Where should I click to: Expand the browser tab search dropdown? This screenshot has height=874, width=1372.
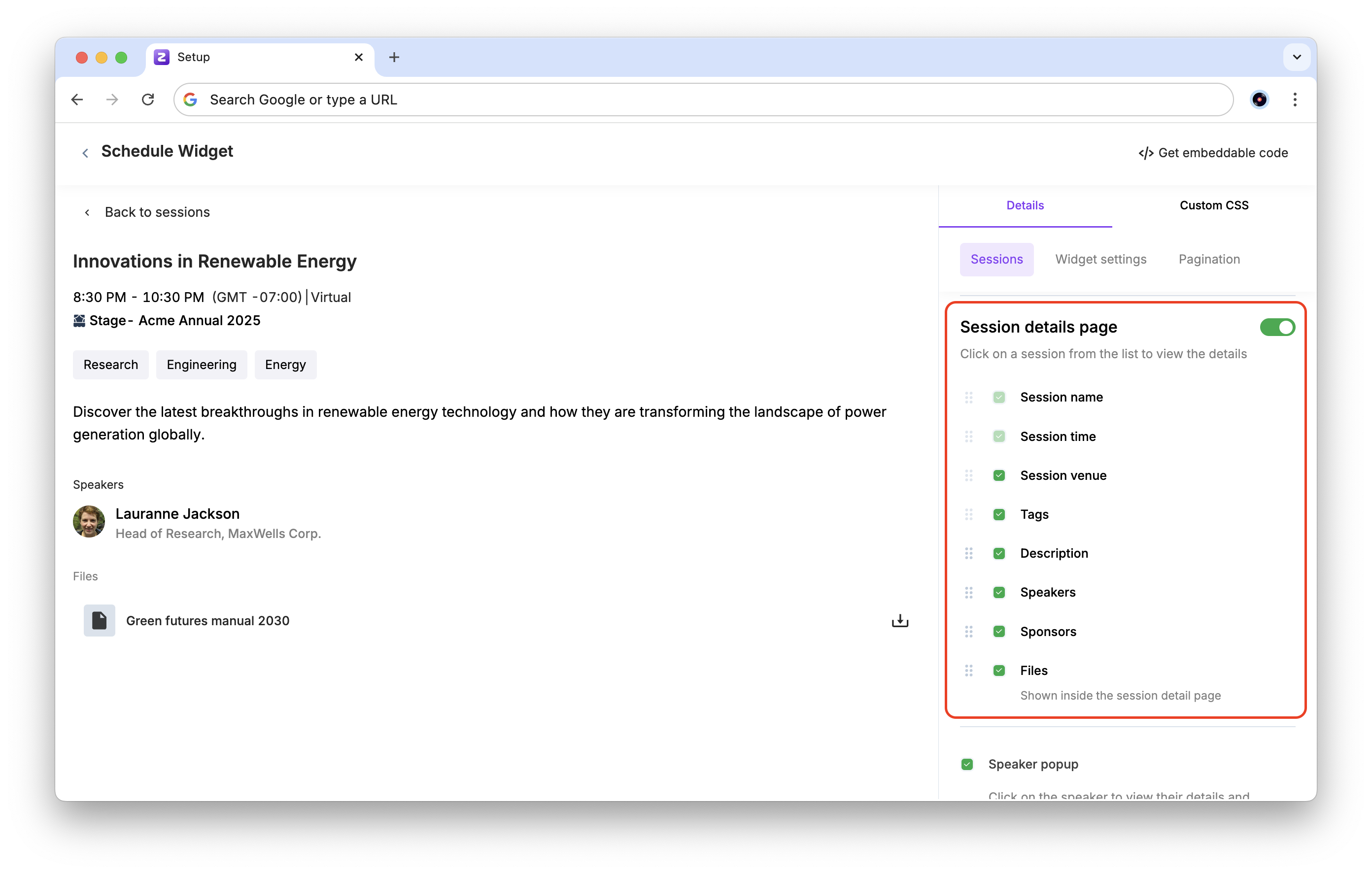coord(1296,57)
